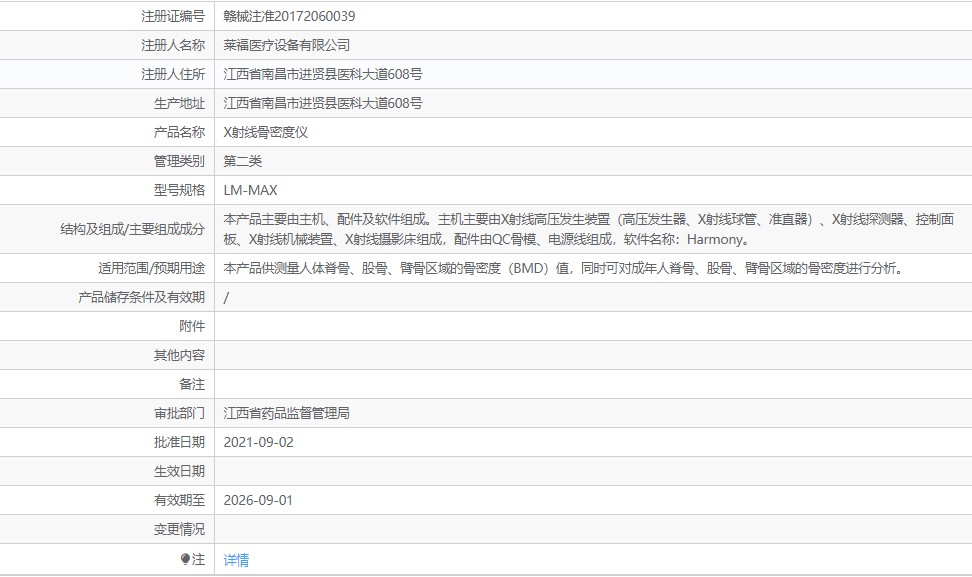Click product name X射线骨密度仪
972x577 pixels.
[266, 133]
